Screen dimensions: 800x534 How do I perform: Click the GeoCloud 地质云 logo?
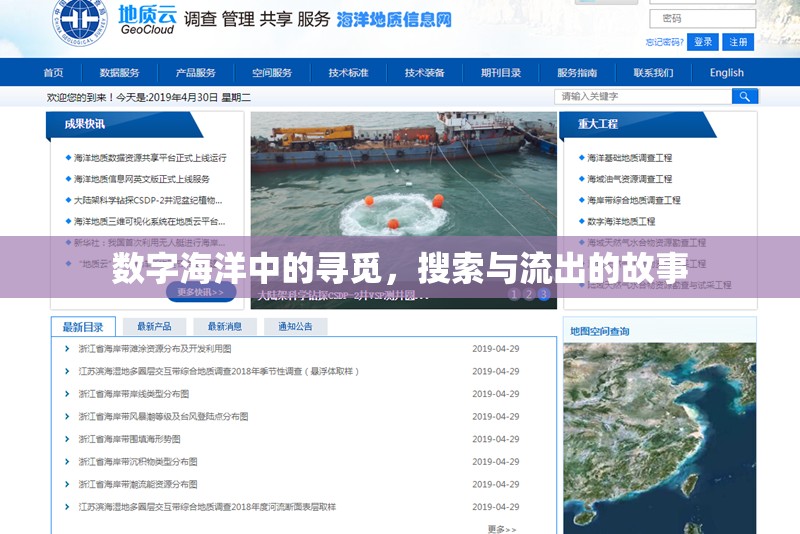[x=148, y=20]
